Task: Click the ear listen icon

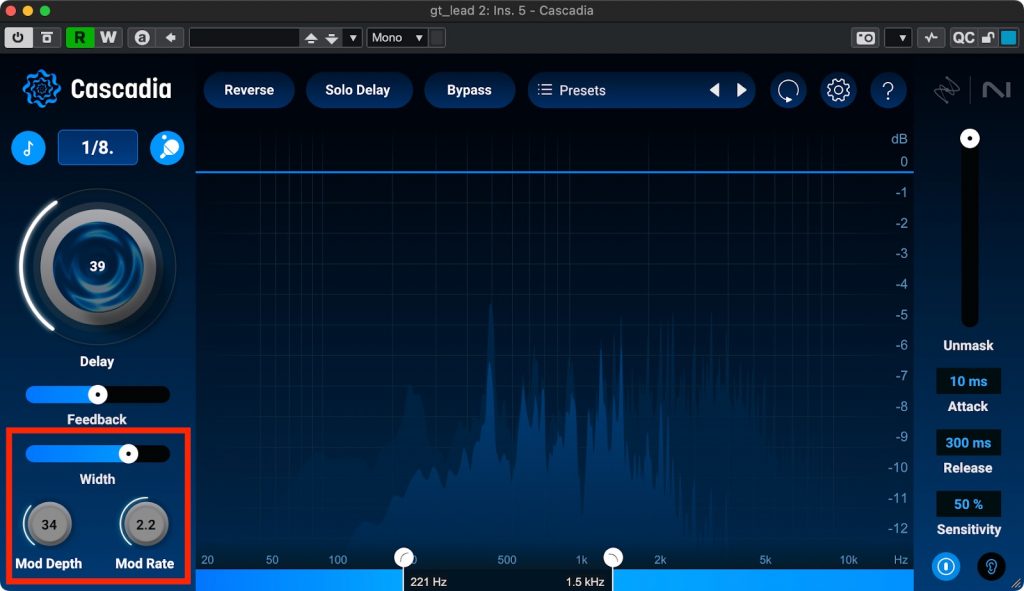Action: [991, 566]
